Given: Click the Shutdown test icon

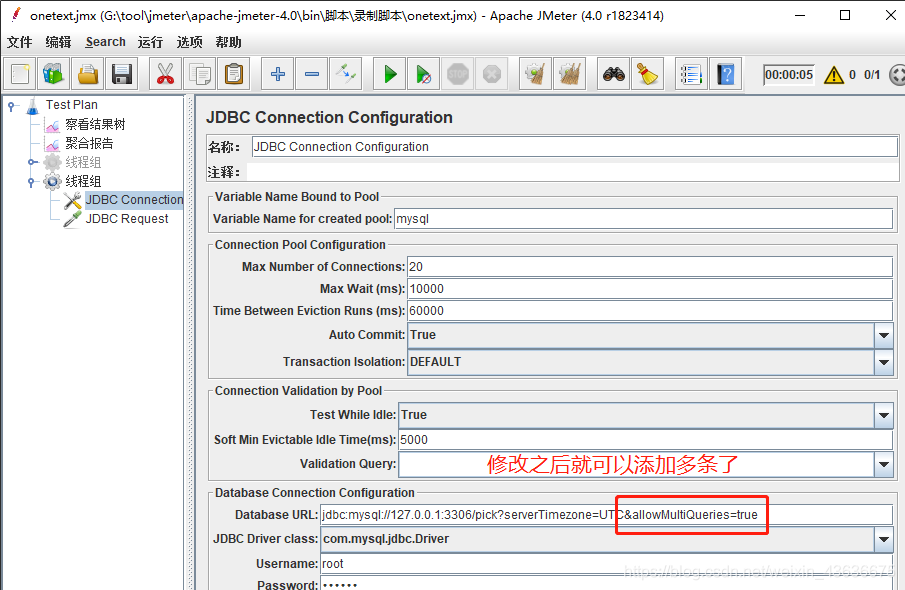Looking at the screenshot, I should point(492,74).
